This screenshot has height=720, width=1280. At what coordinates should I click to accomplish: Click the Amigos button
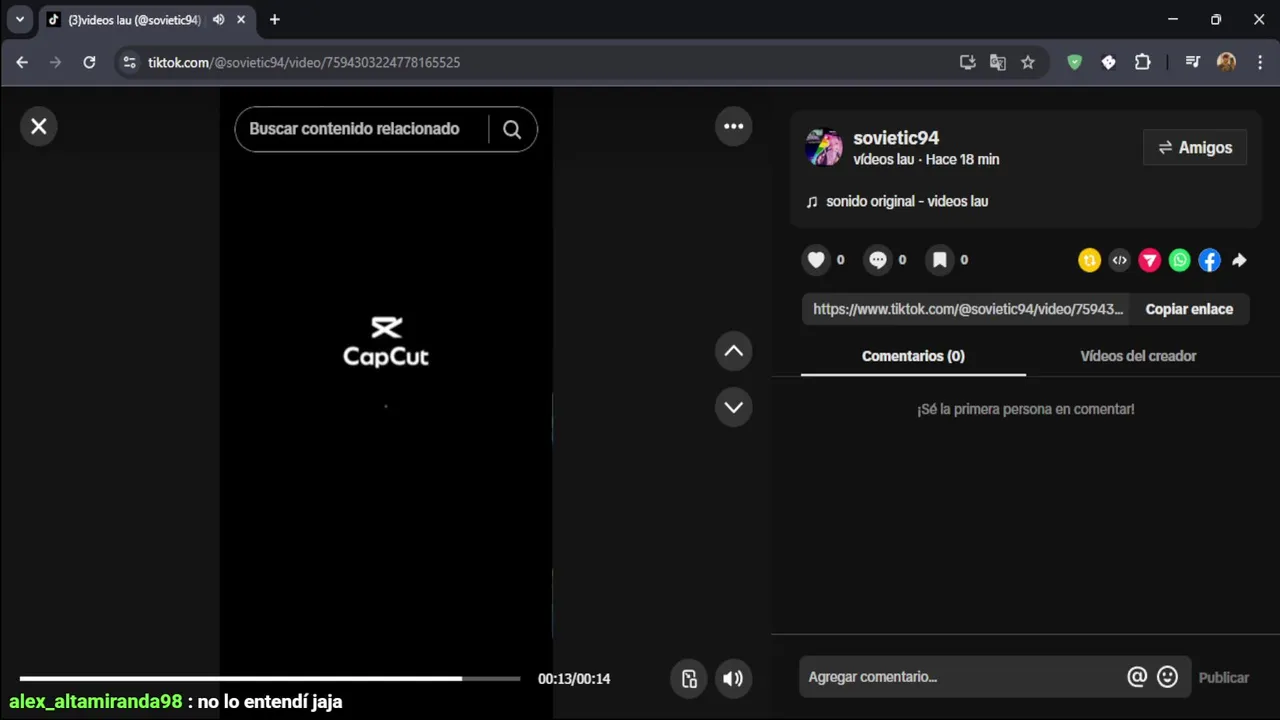(1195, 147)
